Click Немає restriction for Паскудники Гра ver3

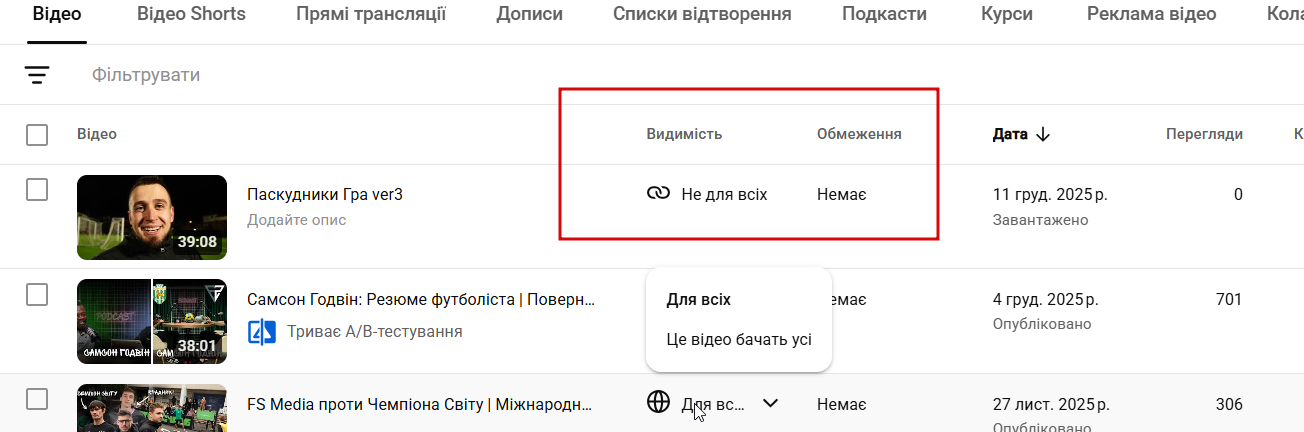tap(842, 194)
